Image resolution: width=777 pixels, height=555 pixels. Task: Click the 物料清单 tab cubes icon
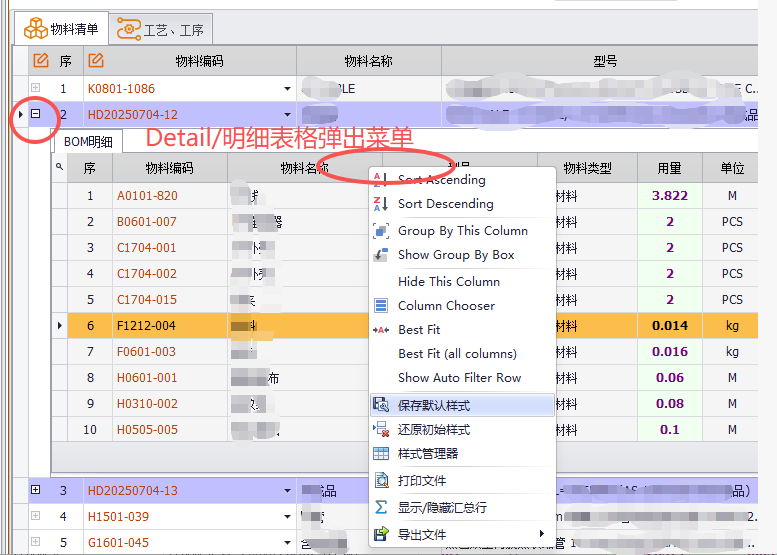click(36, 29)
